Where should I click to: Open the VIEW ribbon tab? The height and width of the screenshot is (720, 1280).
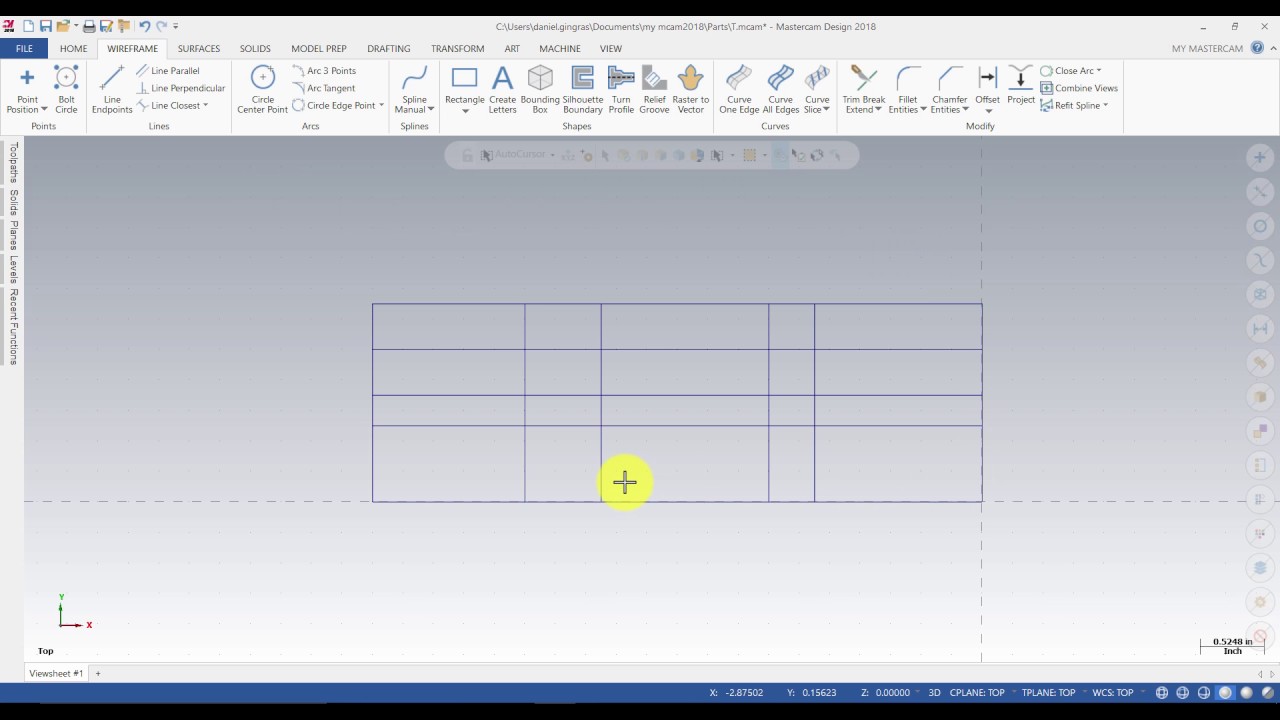(x=610, y=48)
